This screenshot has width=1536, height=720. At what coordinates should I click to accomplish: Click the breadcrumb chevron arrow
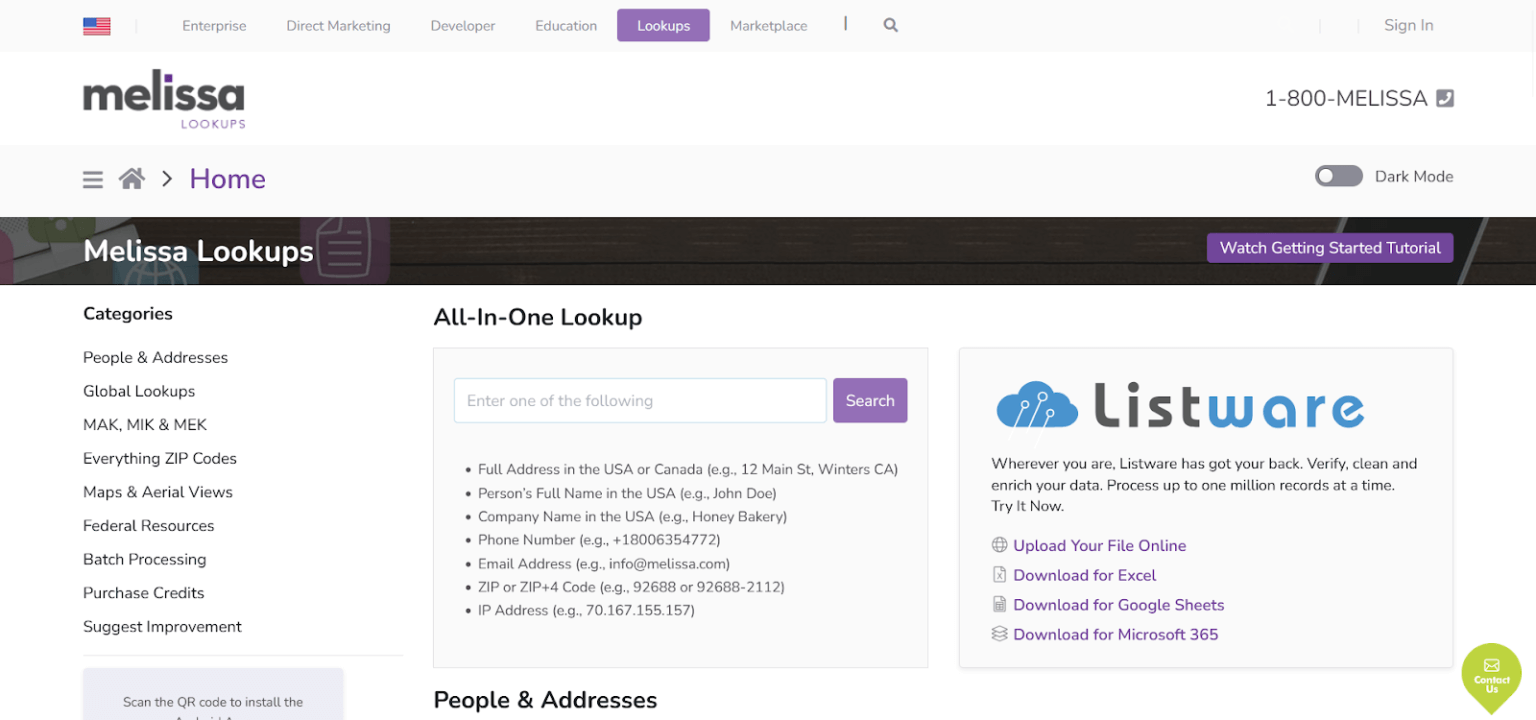coord(167,179)
